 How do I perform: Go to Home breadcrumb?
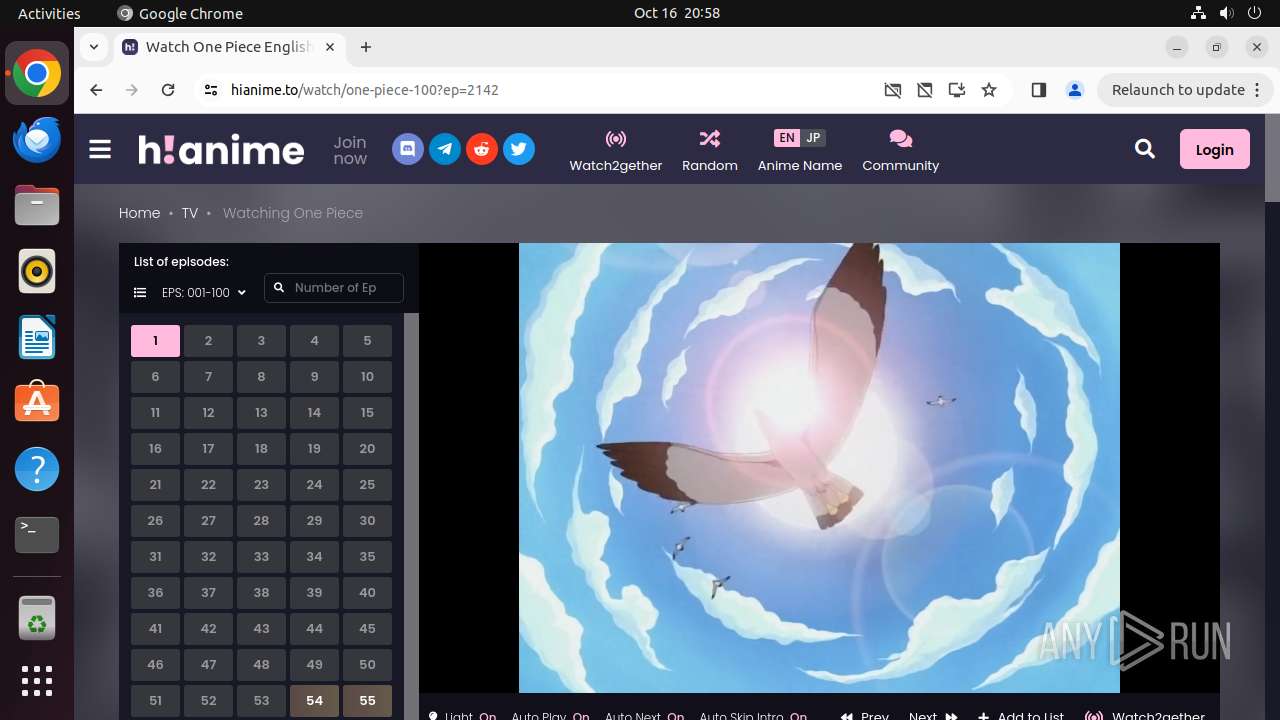(139, 213)
